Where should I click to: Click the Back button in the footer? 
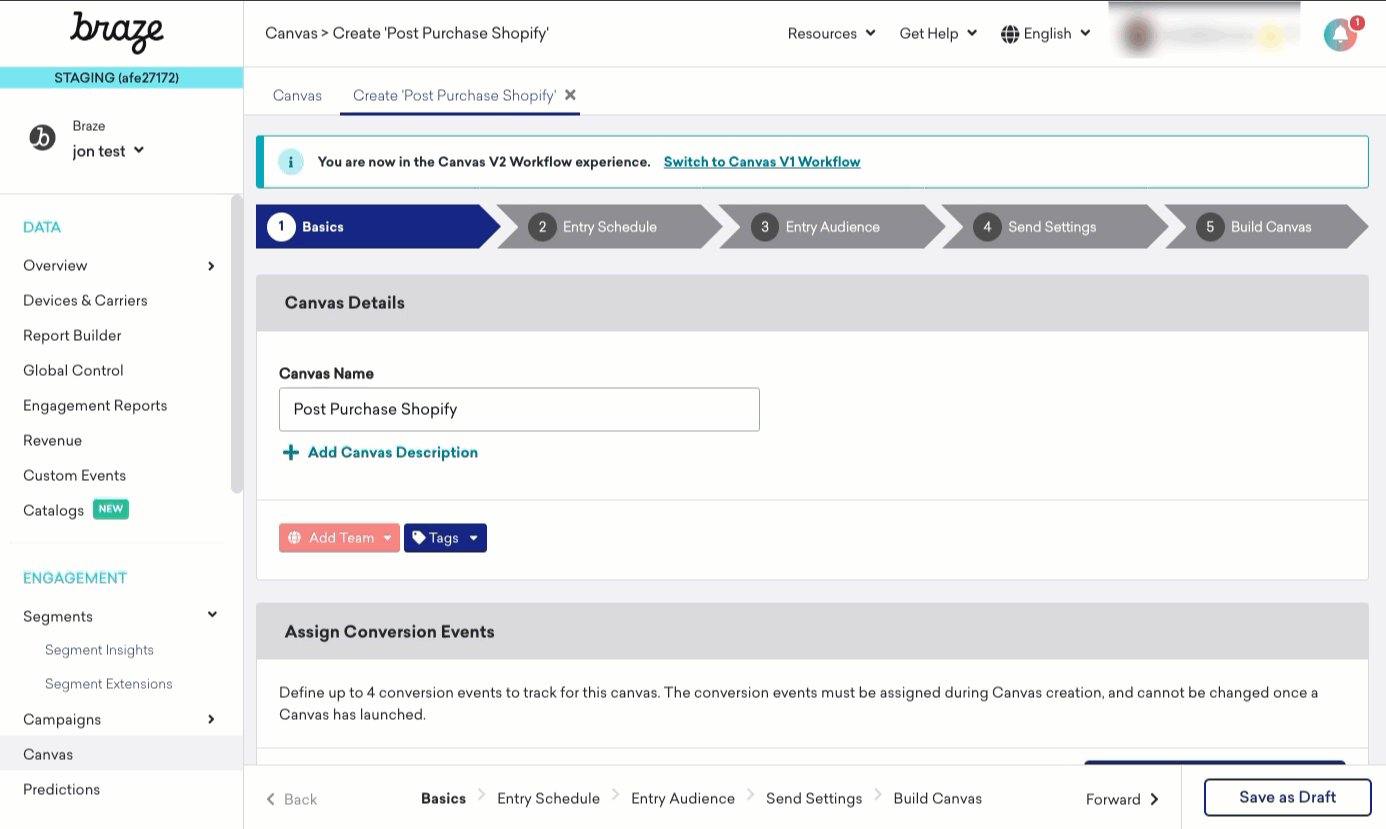pyautogui.click(x=291, y=799)
